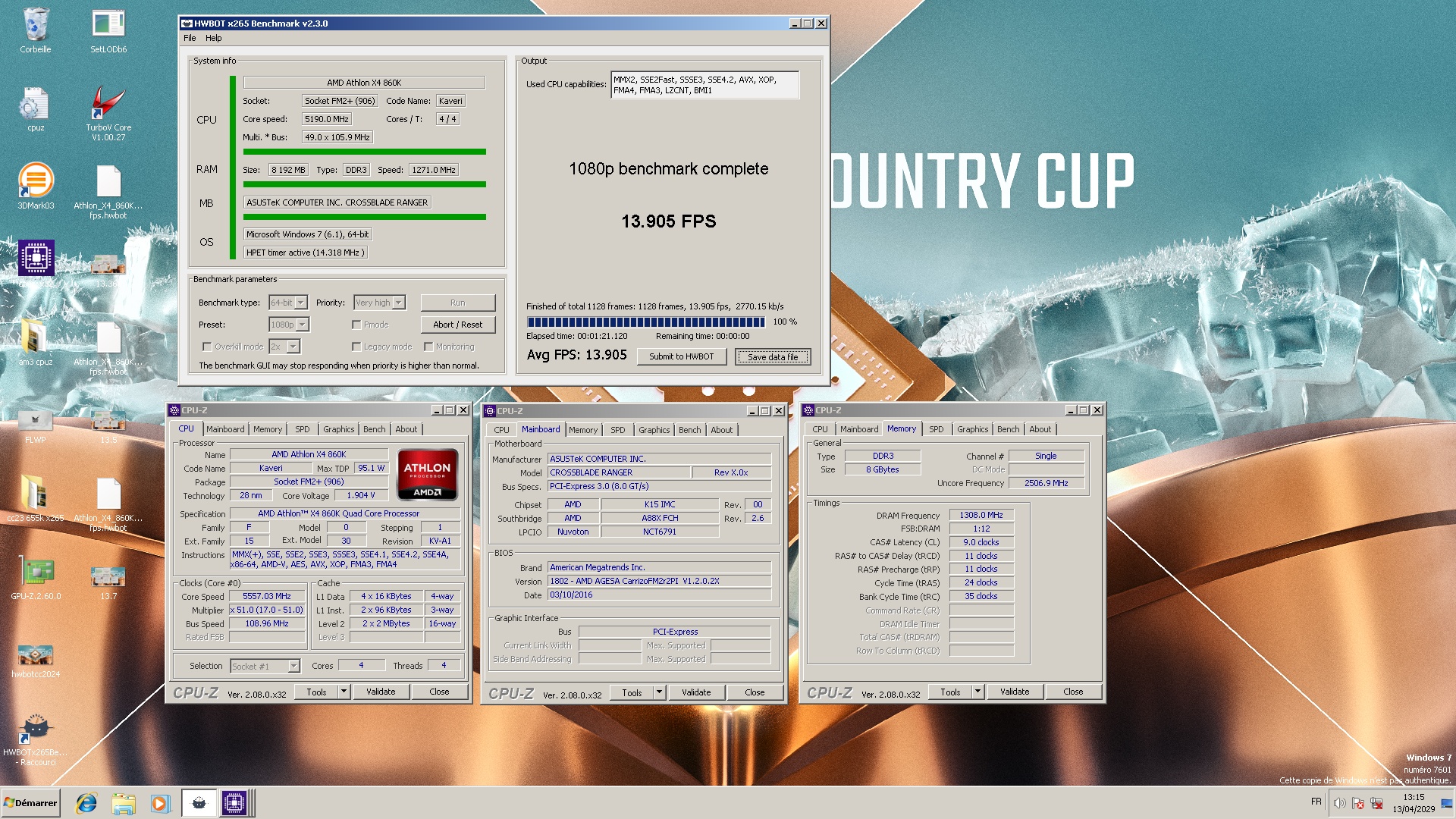This screenshot has height=819, width=1456.
Task: Open the Priority Very high dropdown
Action: (380, 303)
